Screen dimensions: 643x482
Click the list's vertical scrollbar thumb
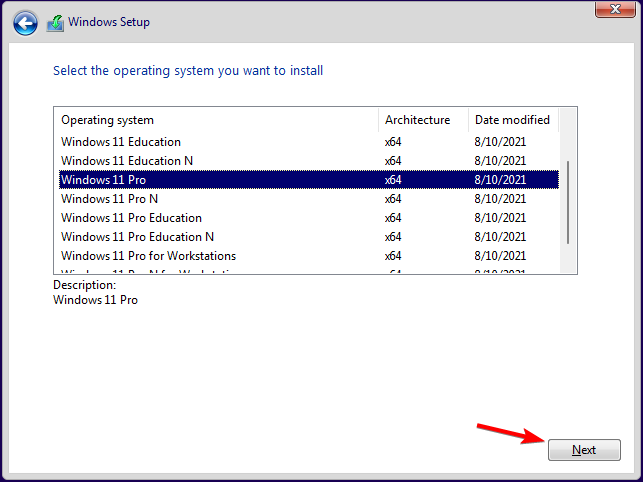568,203
